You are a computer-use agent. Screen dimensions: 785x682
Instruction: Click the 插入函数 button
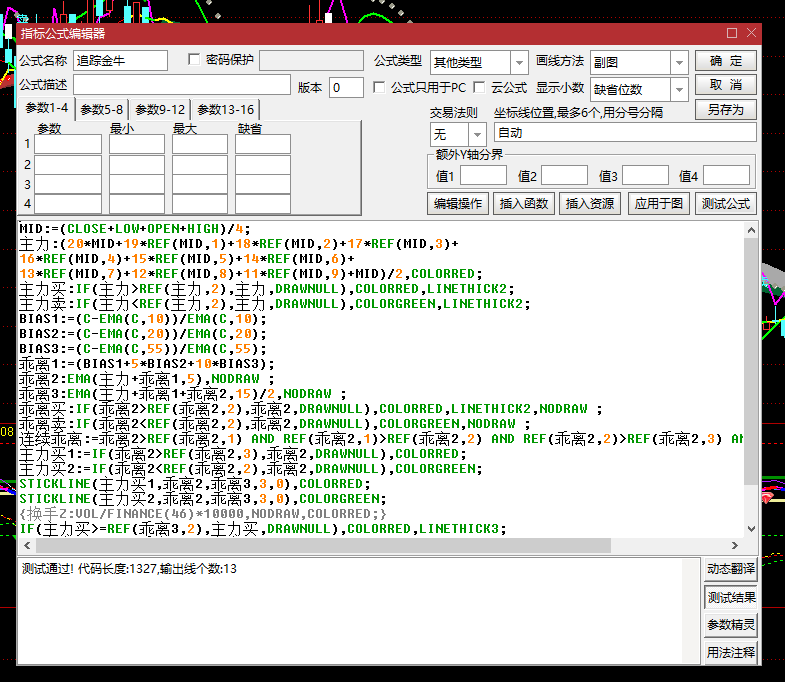click(x=524, y=203)
